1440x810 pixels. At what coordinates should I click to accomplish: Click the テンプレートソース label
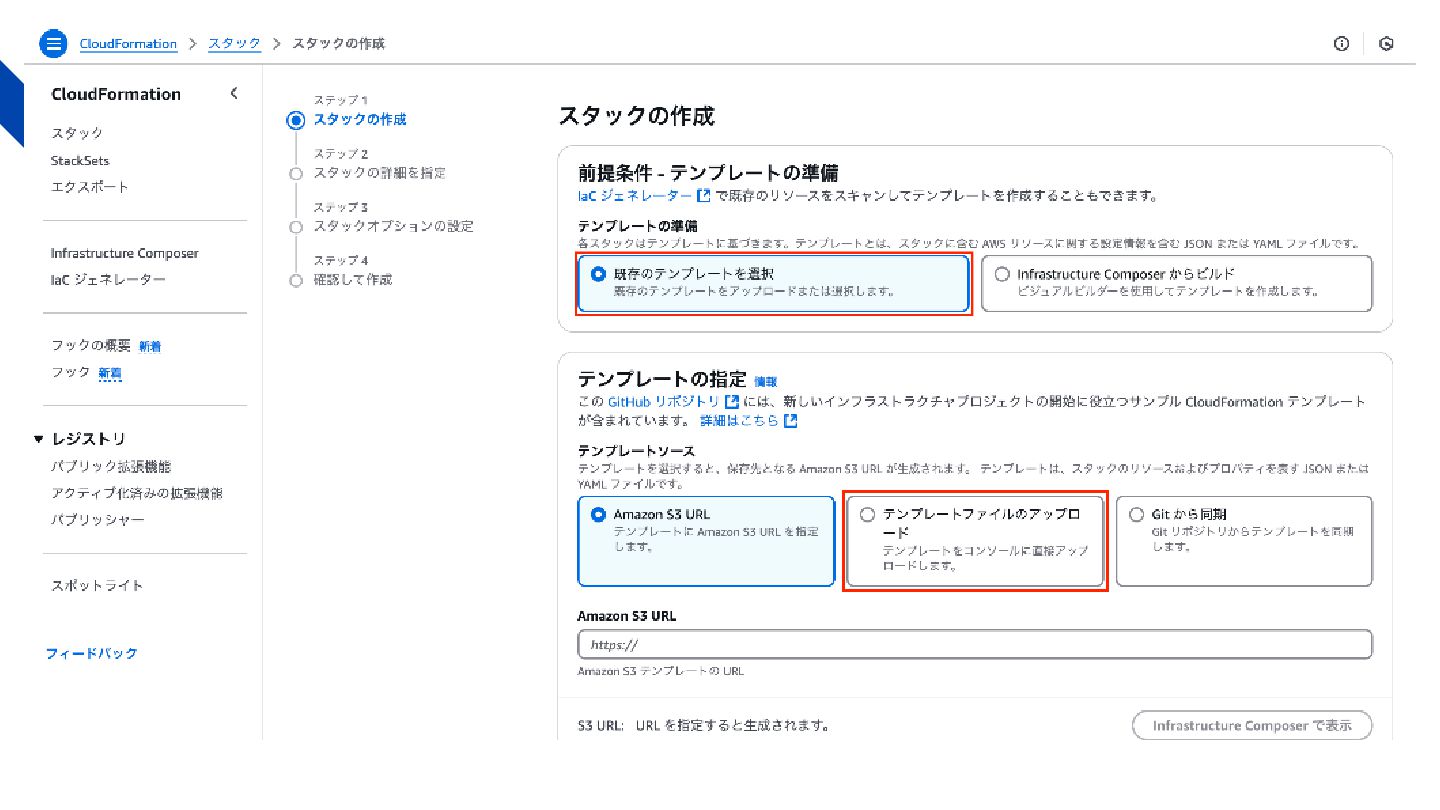tap(636, 452)
